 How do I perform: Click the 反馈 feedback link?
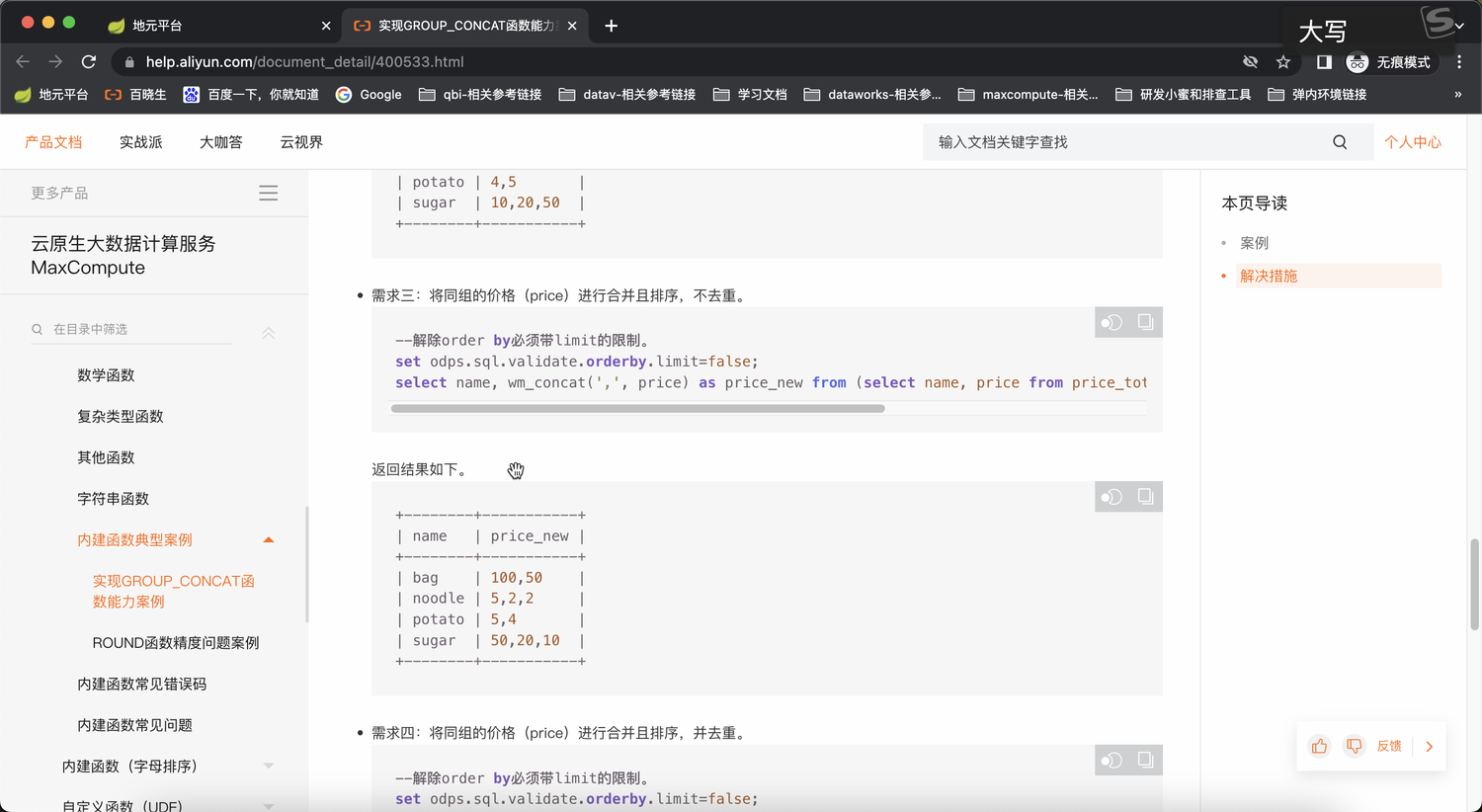pos(1389,746)
